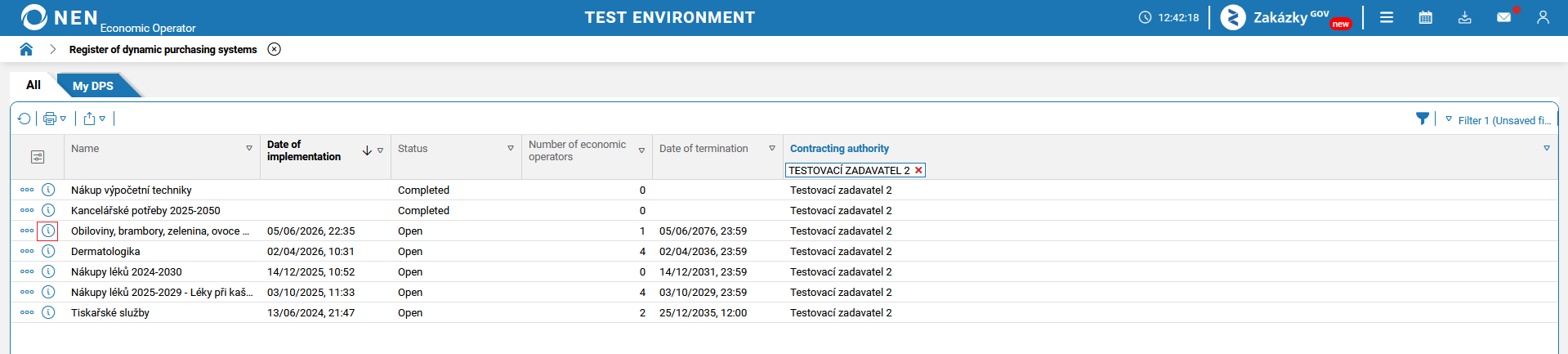Open info detail for Dermatologika
This screenshot has height=354, width=1568.
[48, 251]
